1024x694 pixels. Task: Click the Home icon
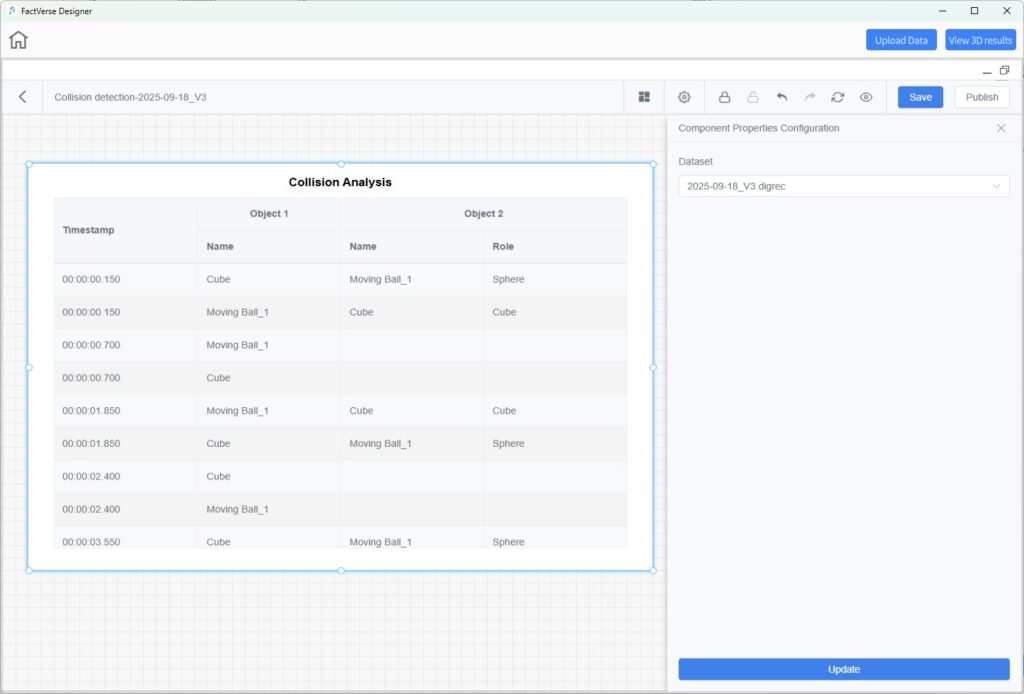[18, 40]
